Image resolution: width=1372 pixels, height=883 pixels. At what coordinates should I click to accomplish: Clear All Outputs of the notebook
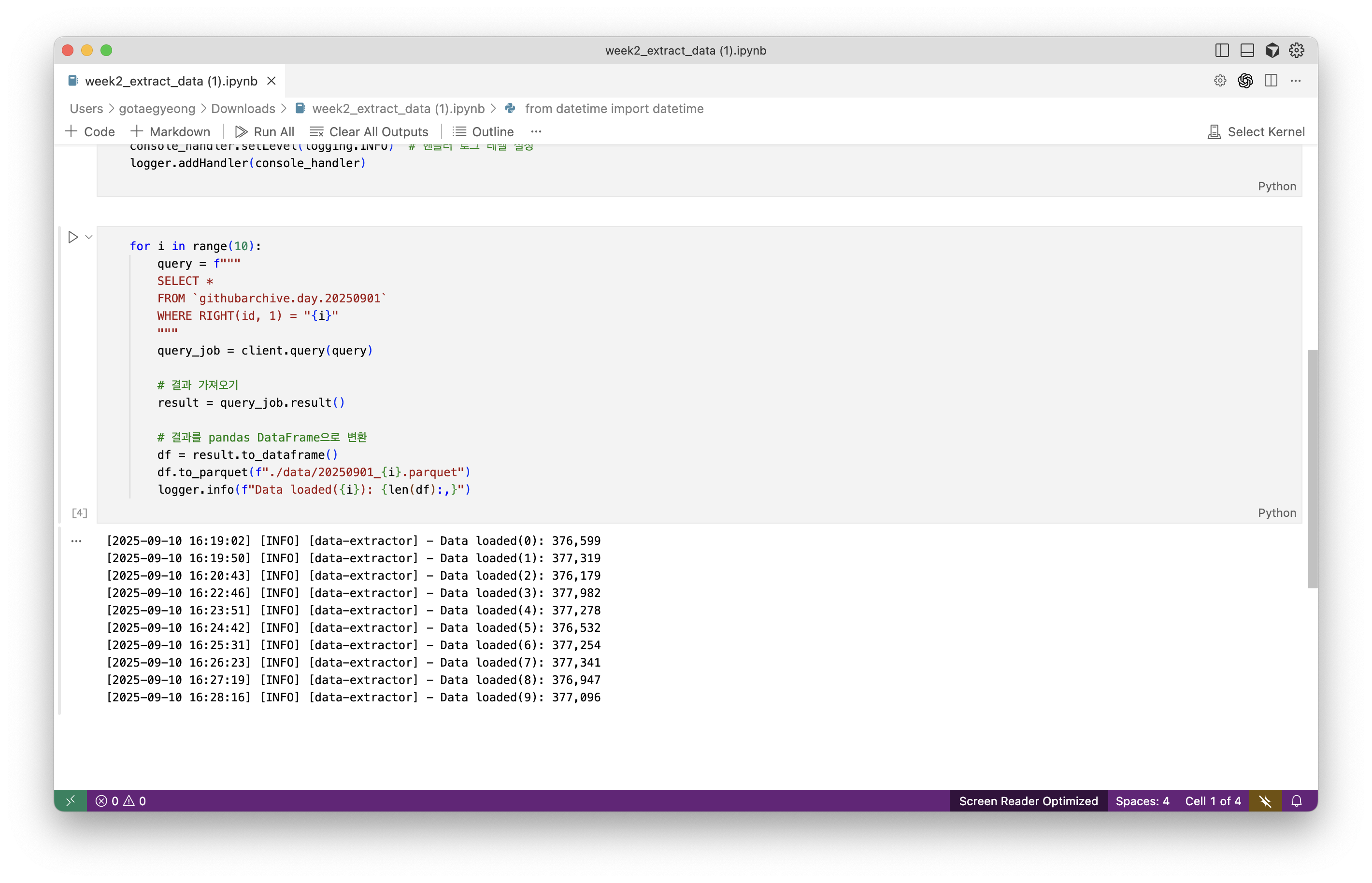point(369,132)
